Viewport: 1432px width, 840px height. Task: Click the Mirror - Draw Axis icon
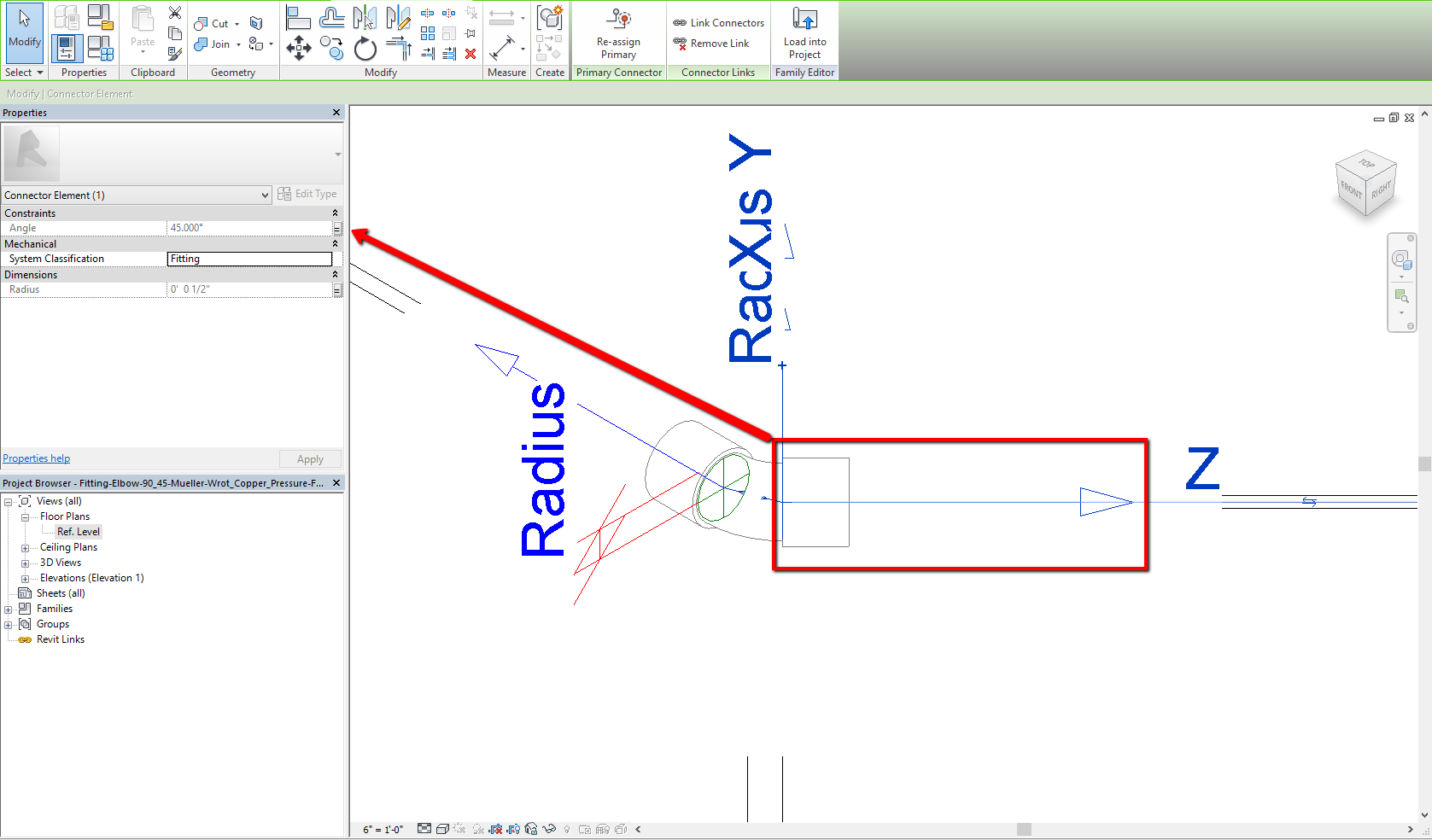pos(398,17)
